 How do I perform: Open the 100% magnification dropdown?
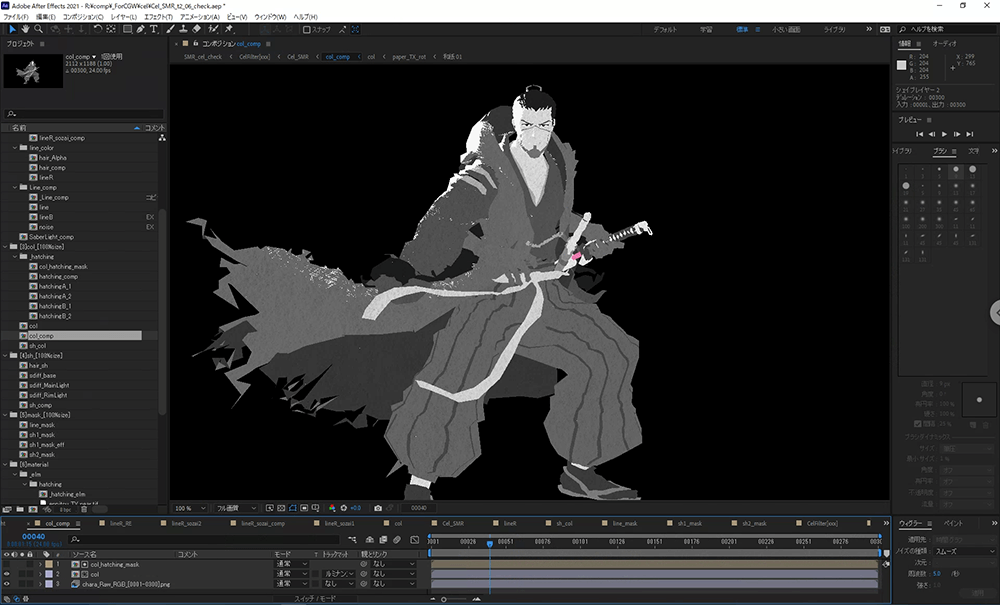pos(190,508)
